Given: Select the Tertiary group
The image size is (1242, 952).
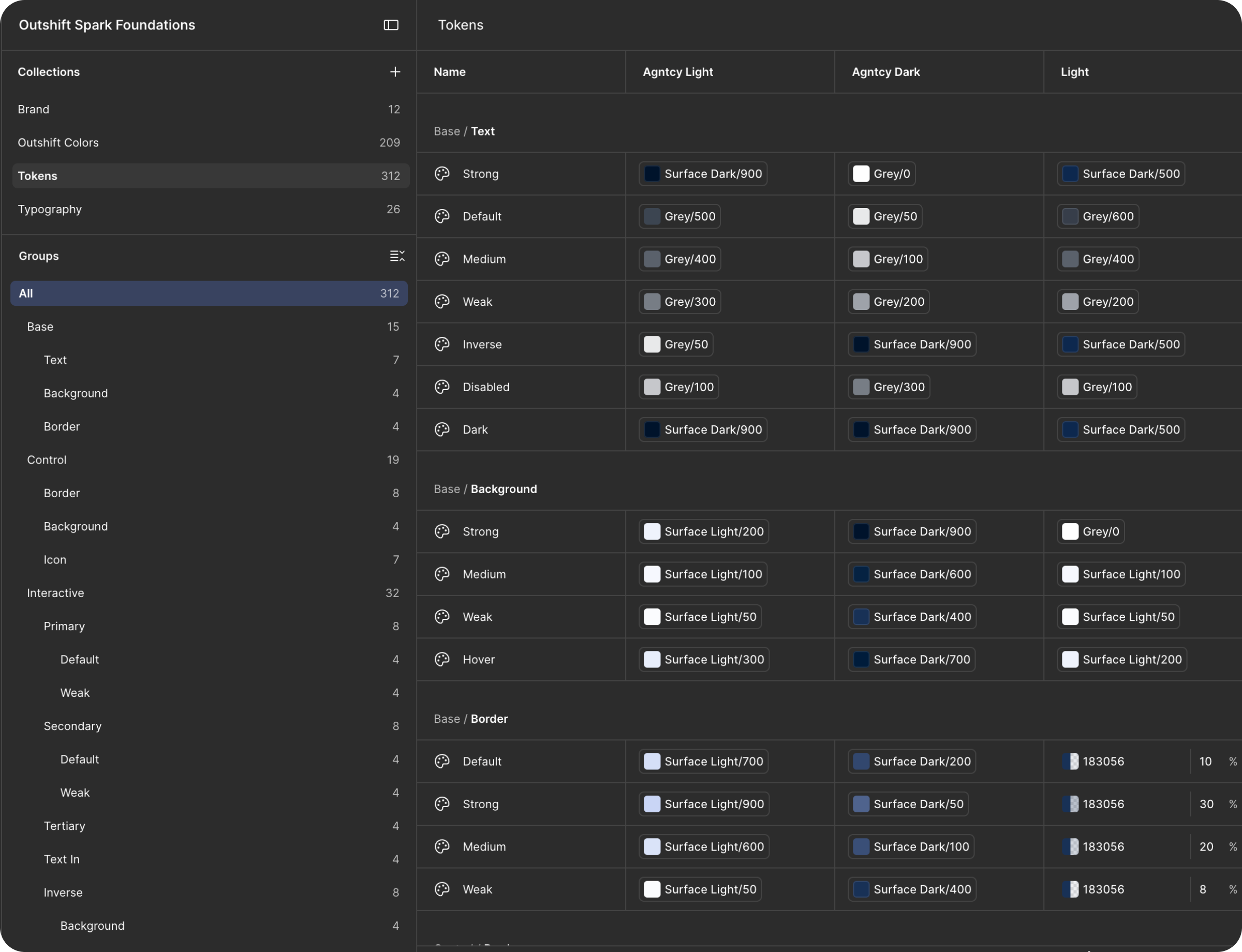Looking at the screenshot, I should [209, 826].
